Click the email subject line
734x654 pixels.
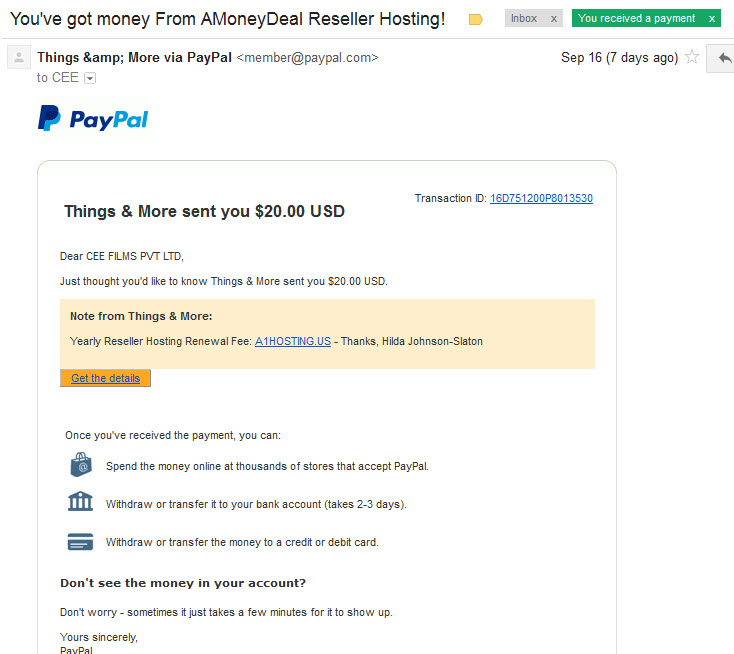228,19
